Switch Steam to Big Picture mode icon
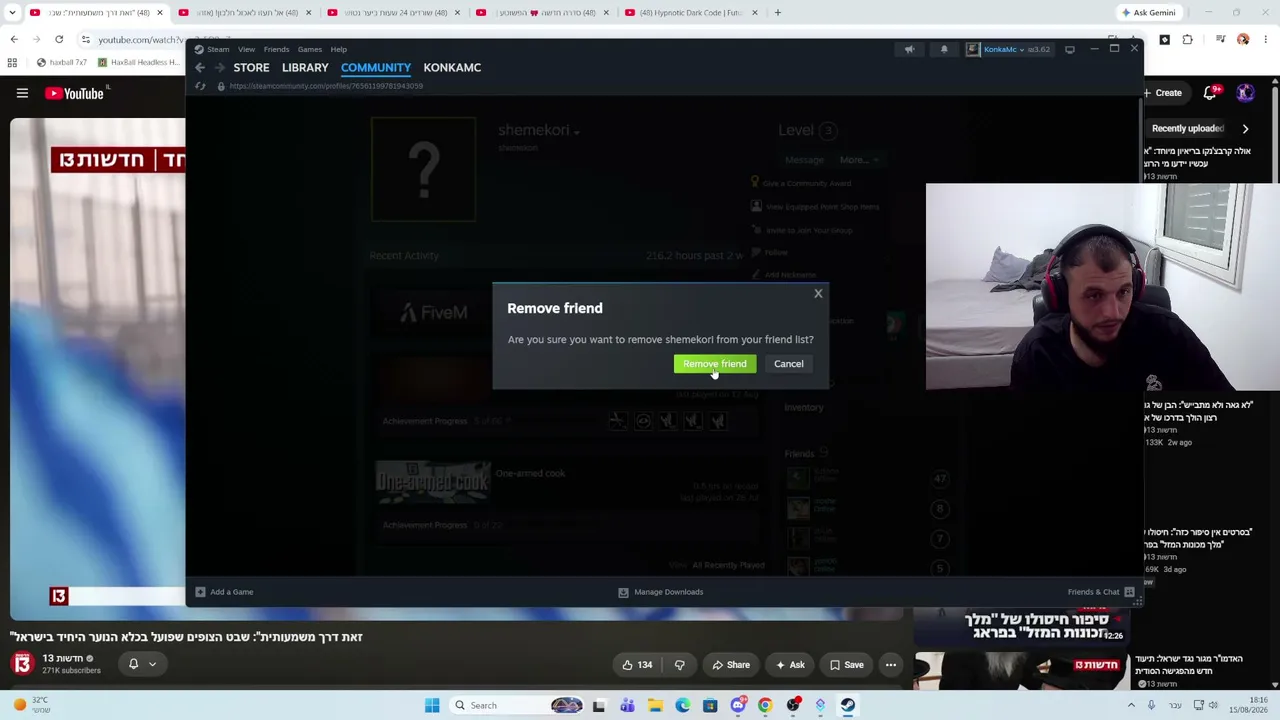Viewport: 1280px width, 720px height. [x=1070, y=49]
